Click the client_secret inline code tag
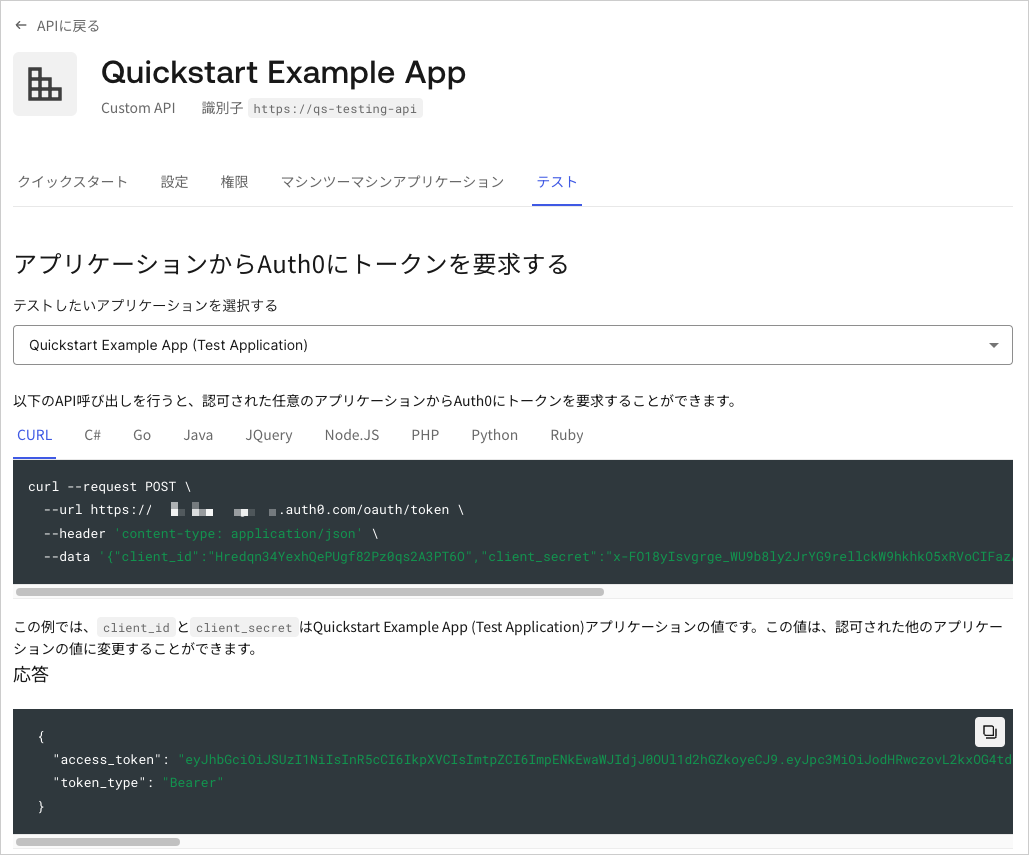The width and height of the screenshot is (1029, 855). [x=243, y=628]
